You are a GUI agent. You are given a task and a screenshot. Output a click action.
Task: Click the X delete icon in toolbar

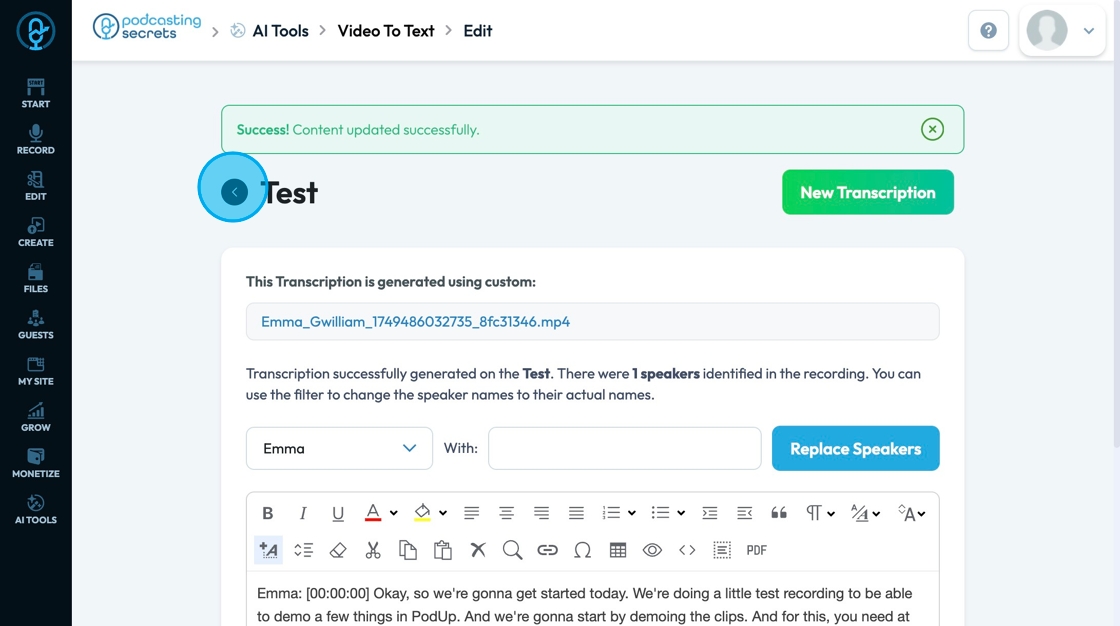click(478, 550)
